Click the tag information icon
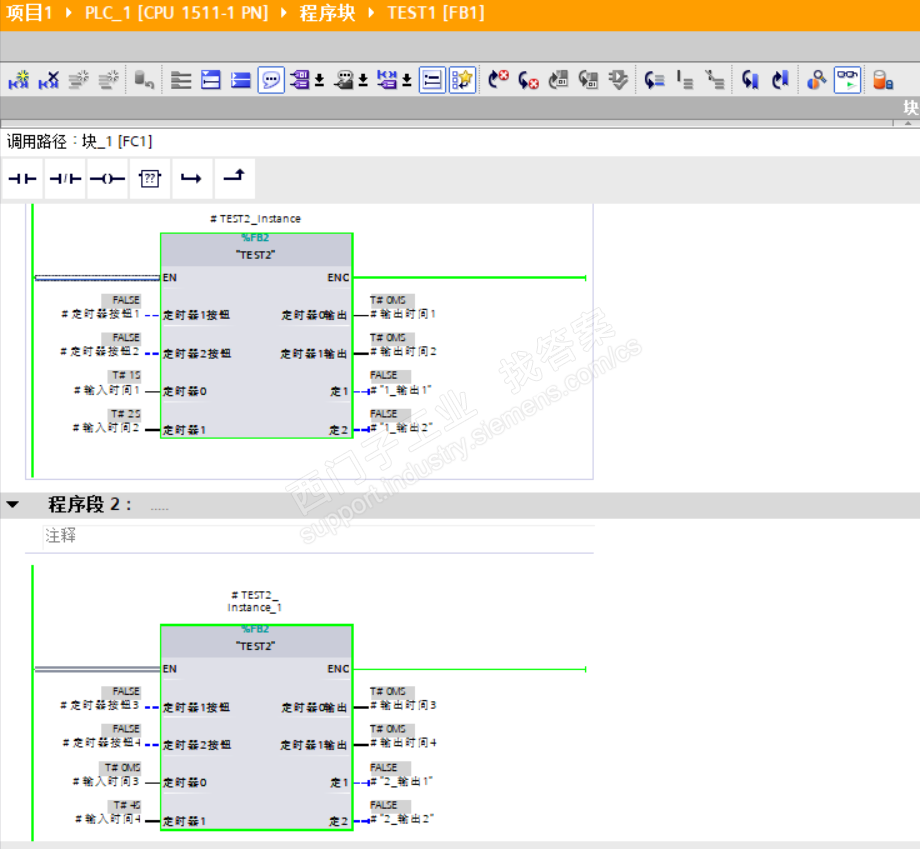Screen dimensions: 920x849 [x=344, y=80]
